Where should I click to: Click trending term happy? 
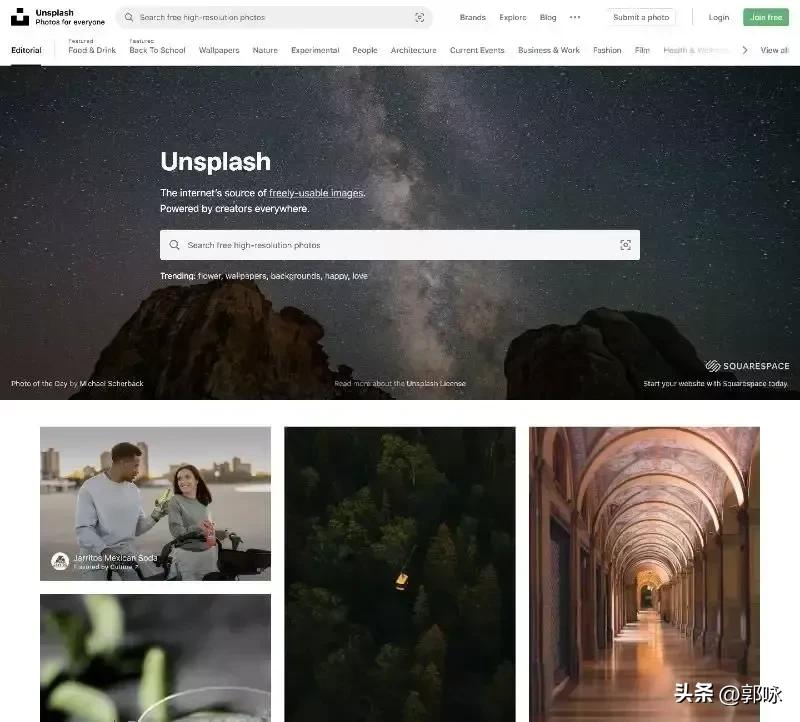[x=336, y=276]
